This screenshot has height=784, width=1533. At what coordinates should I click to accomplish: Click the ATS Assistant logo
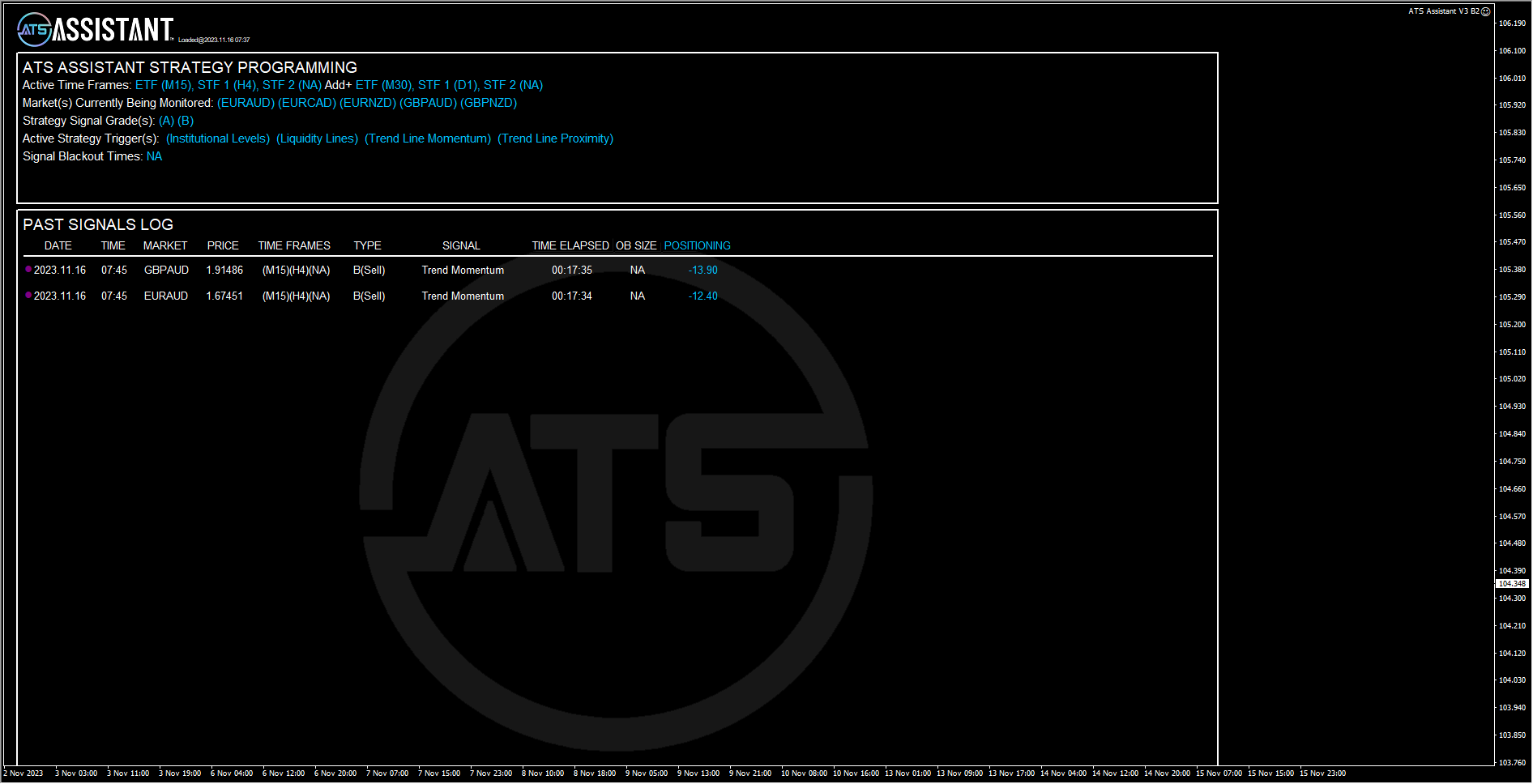click(x=96, y=30)
